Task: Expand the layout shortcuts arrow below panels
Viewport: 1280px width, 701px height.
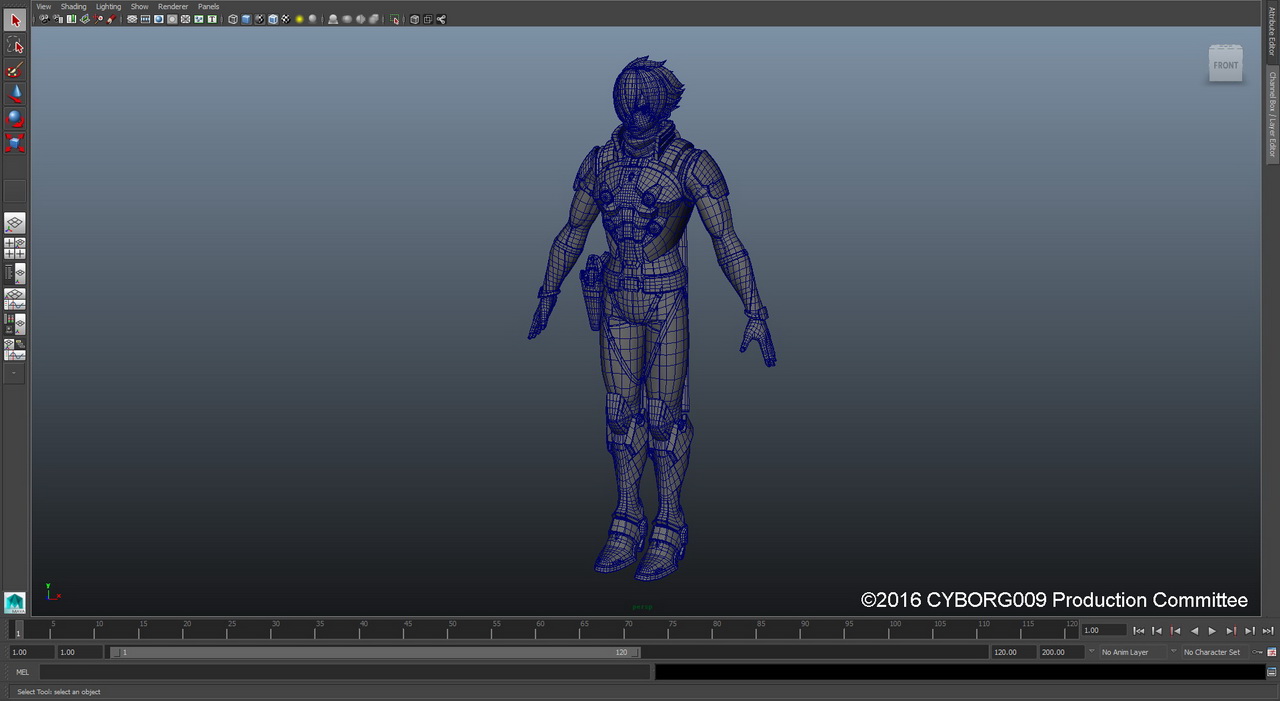Action: (15, 373)
